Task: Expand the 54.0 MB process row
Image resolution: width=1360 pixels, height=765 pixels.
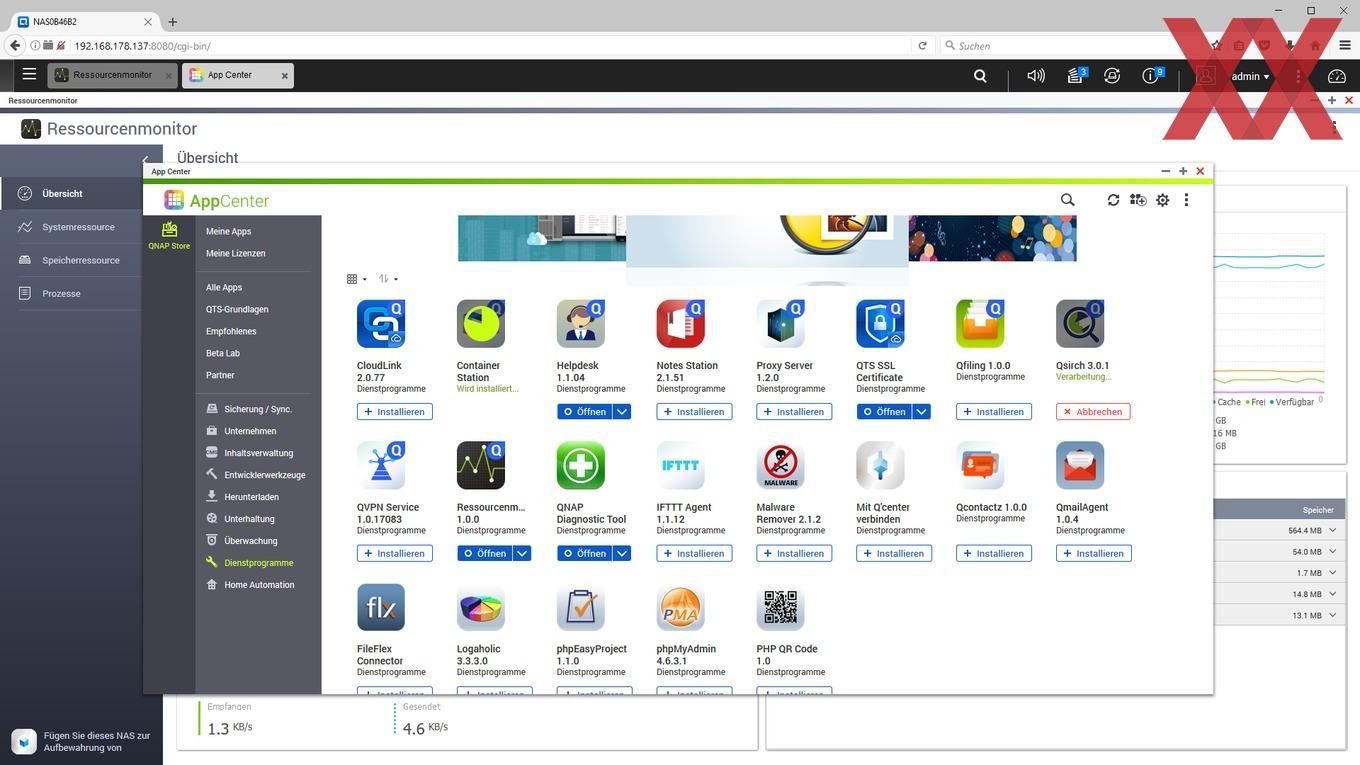Action: 1332,552
